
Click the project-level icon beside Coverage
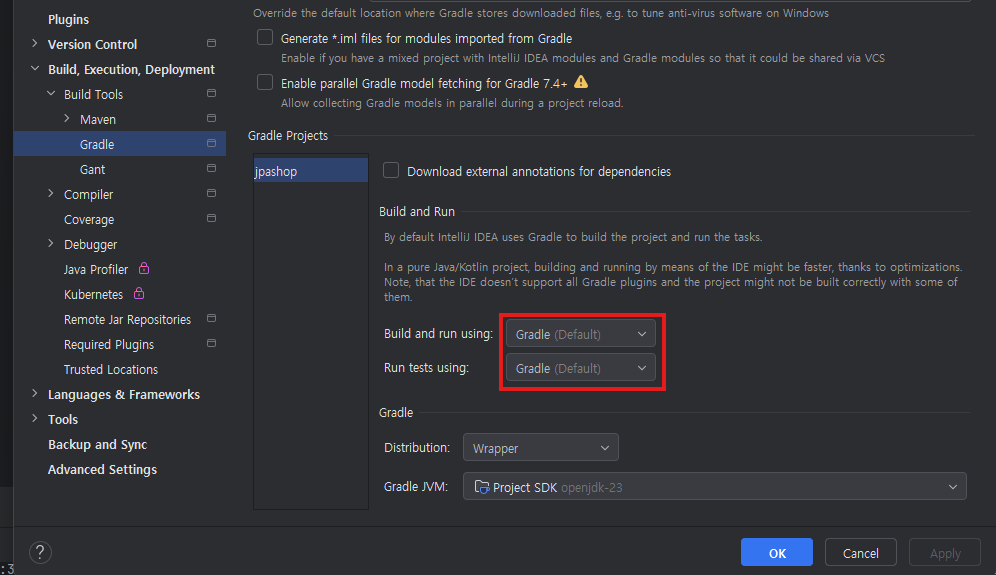(x=212, y=219)
